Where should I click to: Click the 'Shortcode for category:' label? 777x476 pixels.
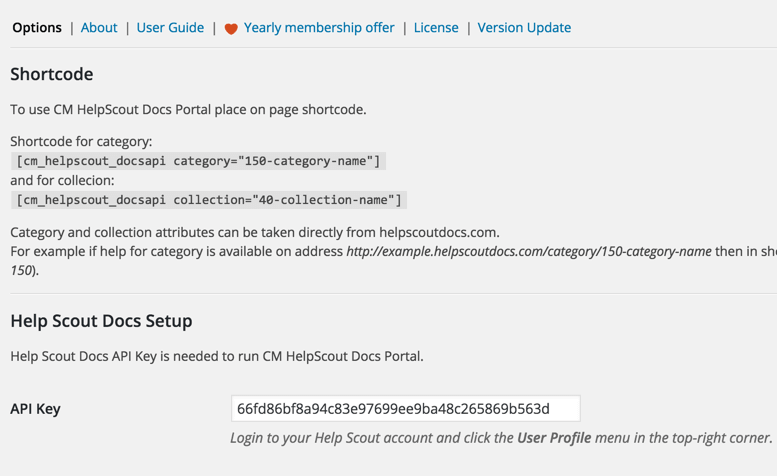pos(81,142)
